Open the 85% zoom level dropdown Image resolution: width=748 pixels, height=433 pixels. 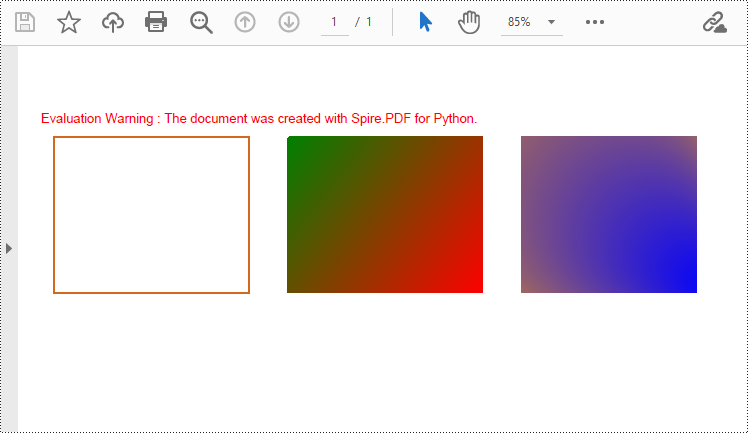click(531, 22)
